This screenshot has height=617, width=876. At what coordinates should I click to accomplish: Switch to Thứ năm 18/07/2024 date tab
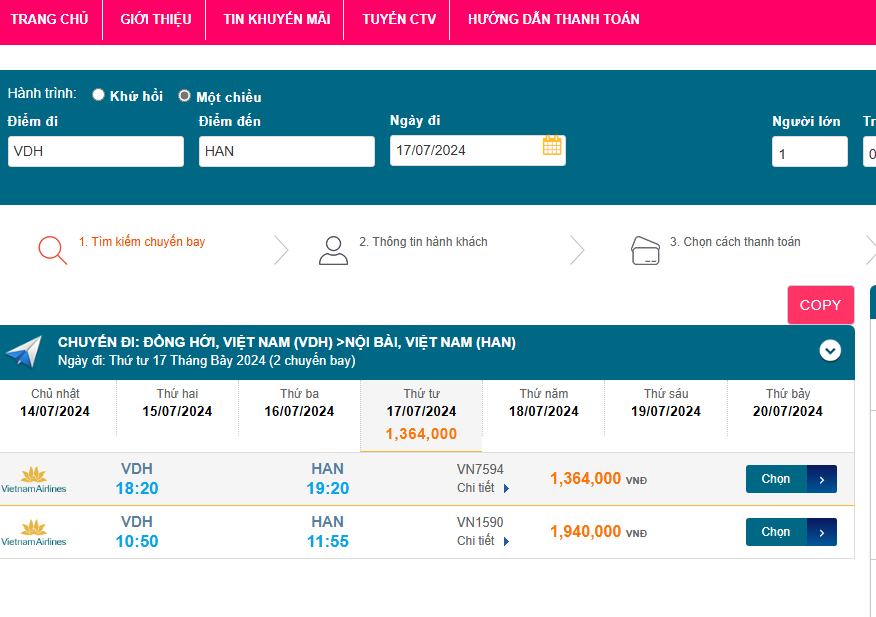pyautogui.click(x=543, y=403)
